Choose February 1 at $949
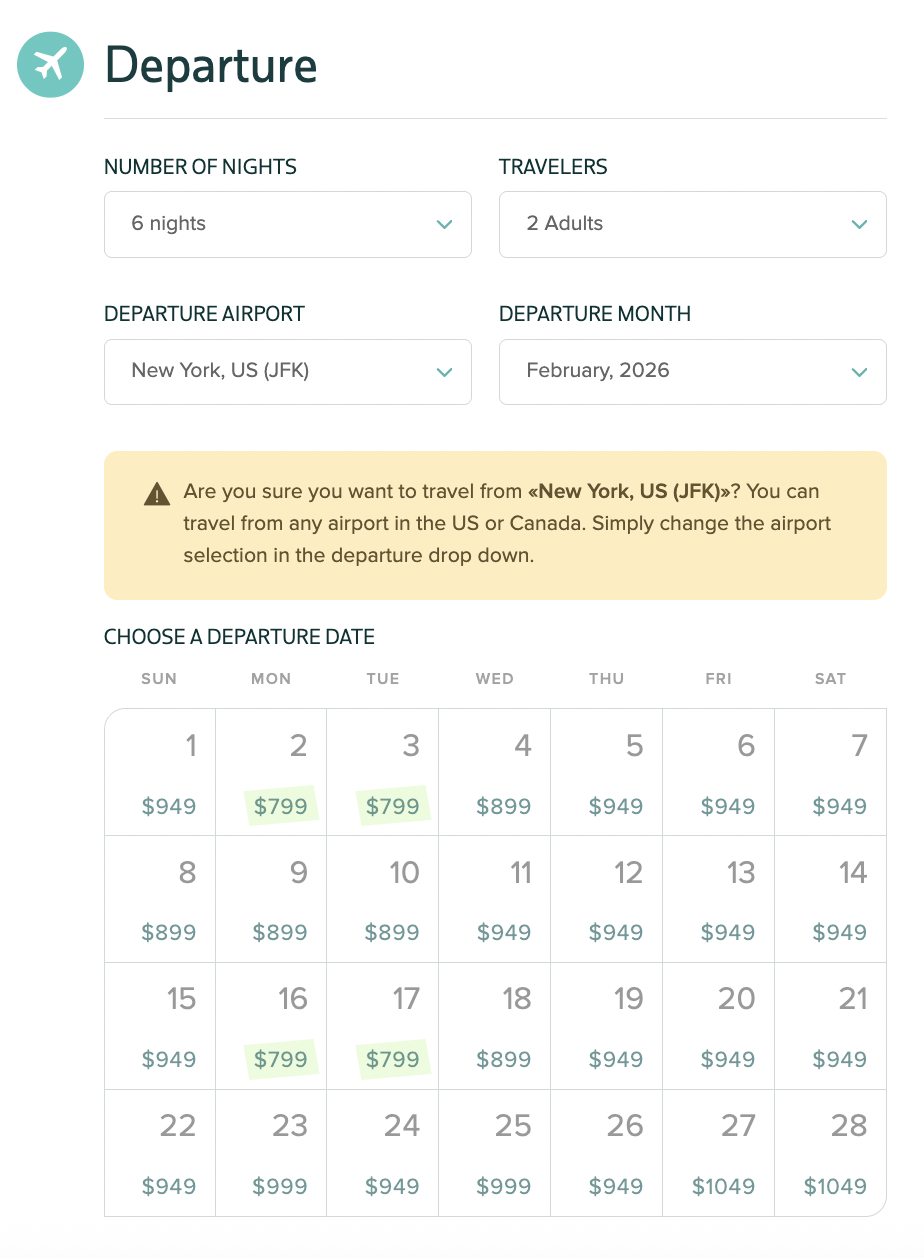 [160, 773]
